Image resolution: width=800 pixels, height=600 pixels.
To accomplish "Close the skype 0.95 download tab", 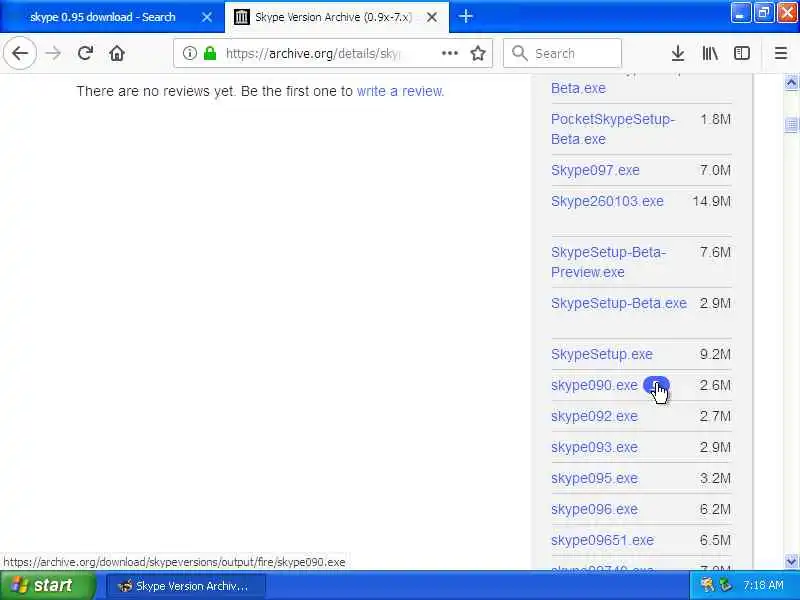I will tap(207, 17).
